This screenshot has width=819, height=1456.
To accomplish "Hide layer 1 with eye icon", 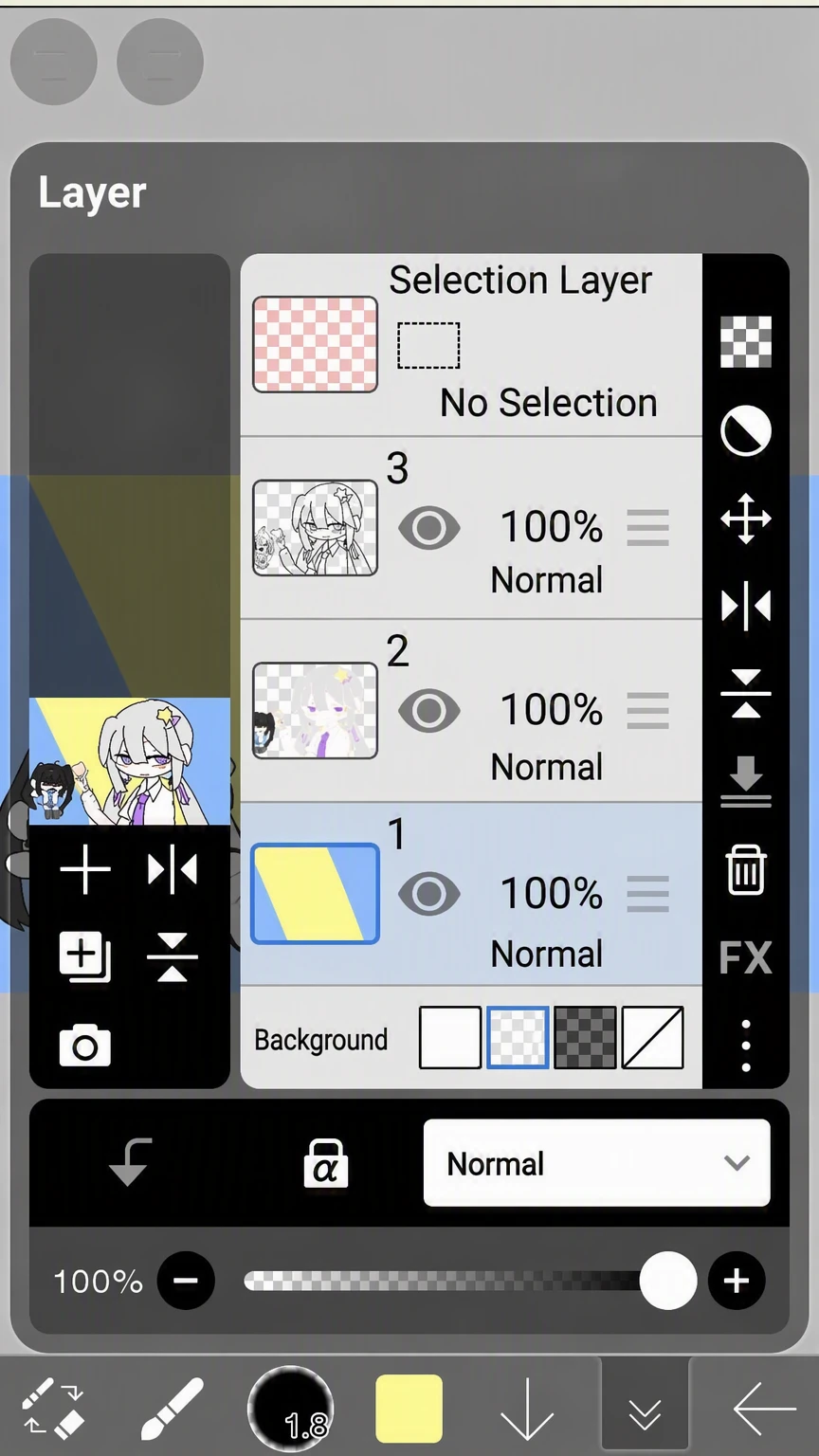I will tap(429, 894).
